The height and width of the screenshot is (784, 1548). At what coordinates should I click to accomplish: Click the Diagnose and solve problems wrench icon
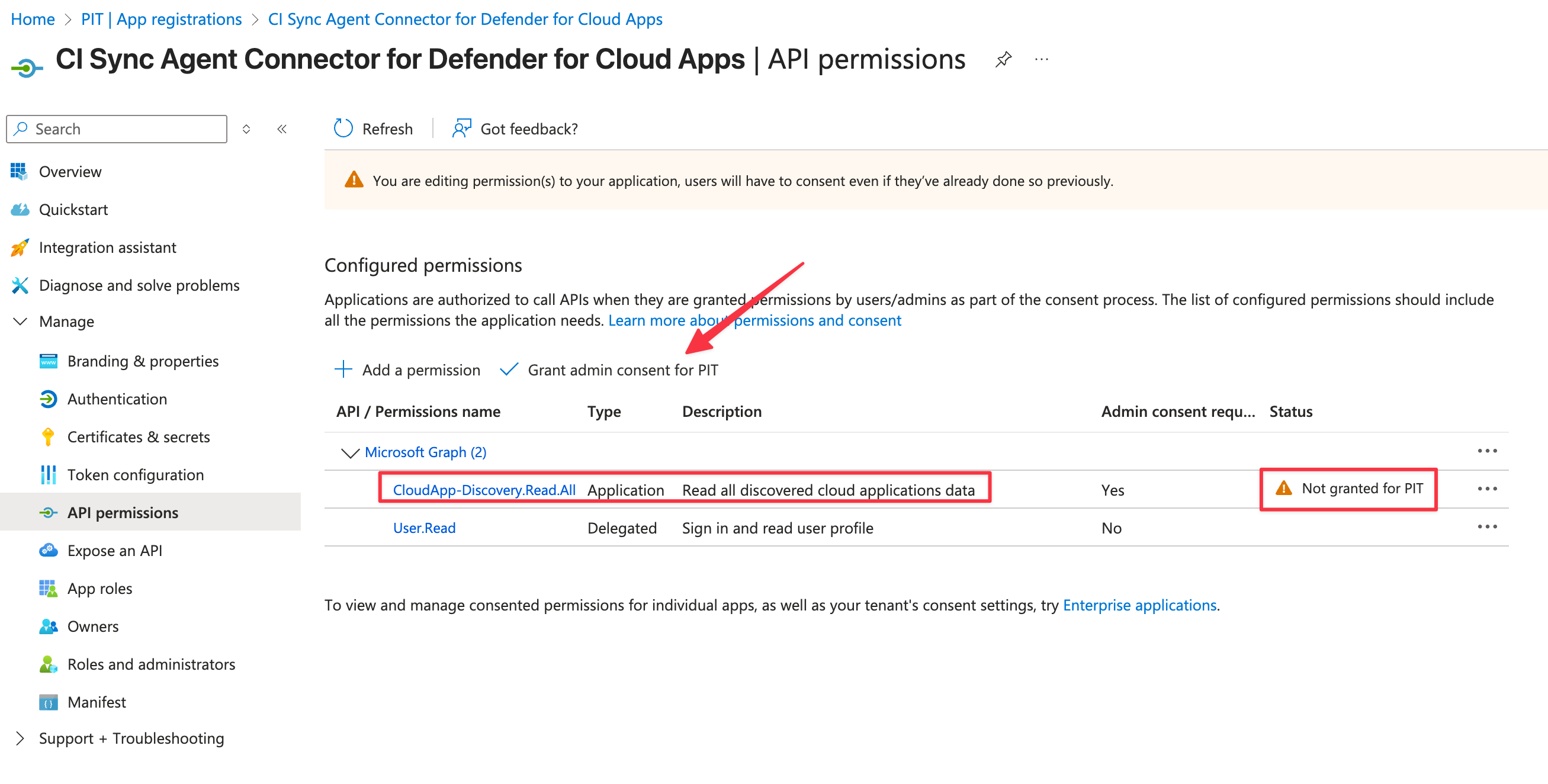(19, 285)
